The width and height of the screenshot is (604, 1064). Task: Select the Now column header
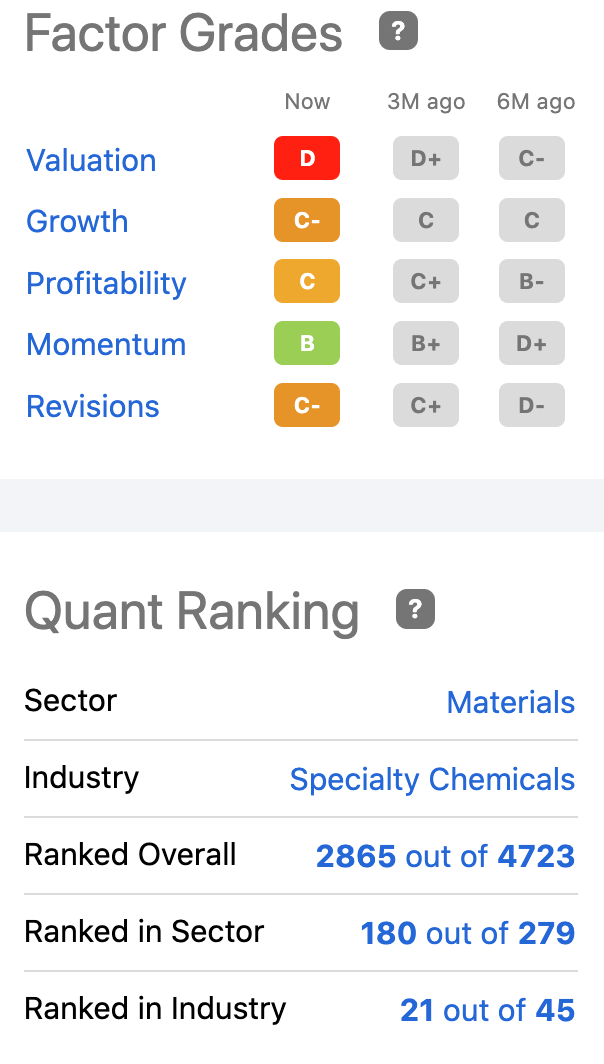(307, 101)
